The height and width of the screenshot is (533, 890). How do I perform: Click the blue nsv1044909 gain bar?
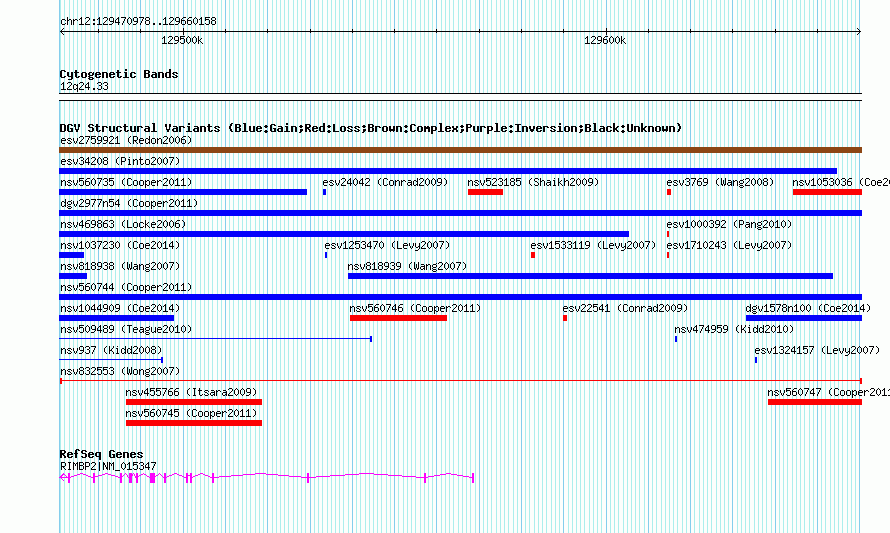pos(116,318)
